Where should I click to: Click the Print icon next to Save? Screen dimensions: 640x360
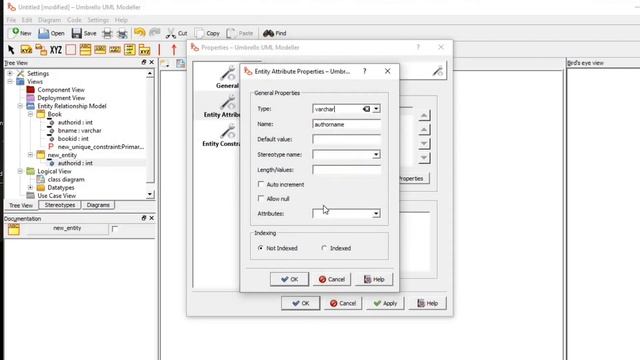click(x=107, y=33)
